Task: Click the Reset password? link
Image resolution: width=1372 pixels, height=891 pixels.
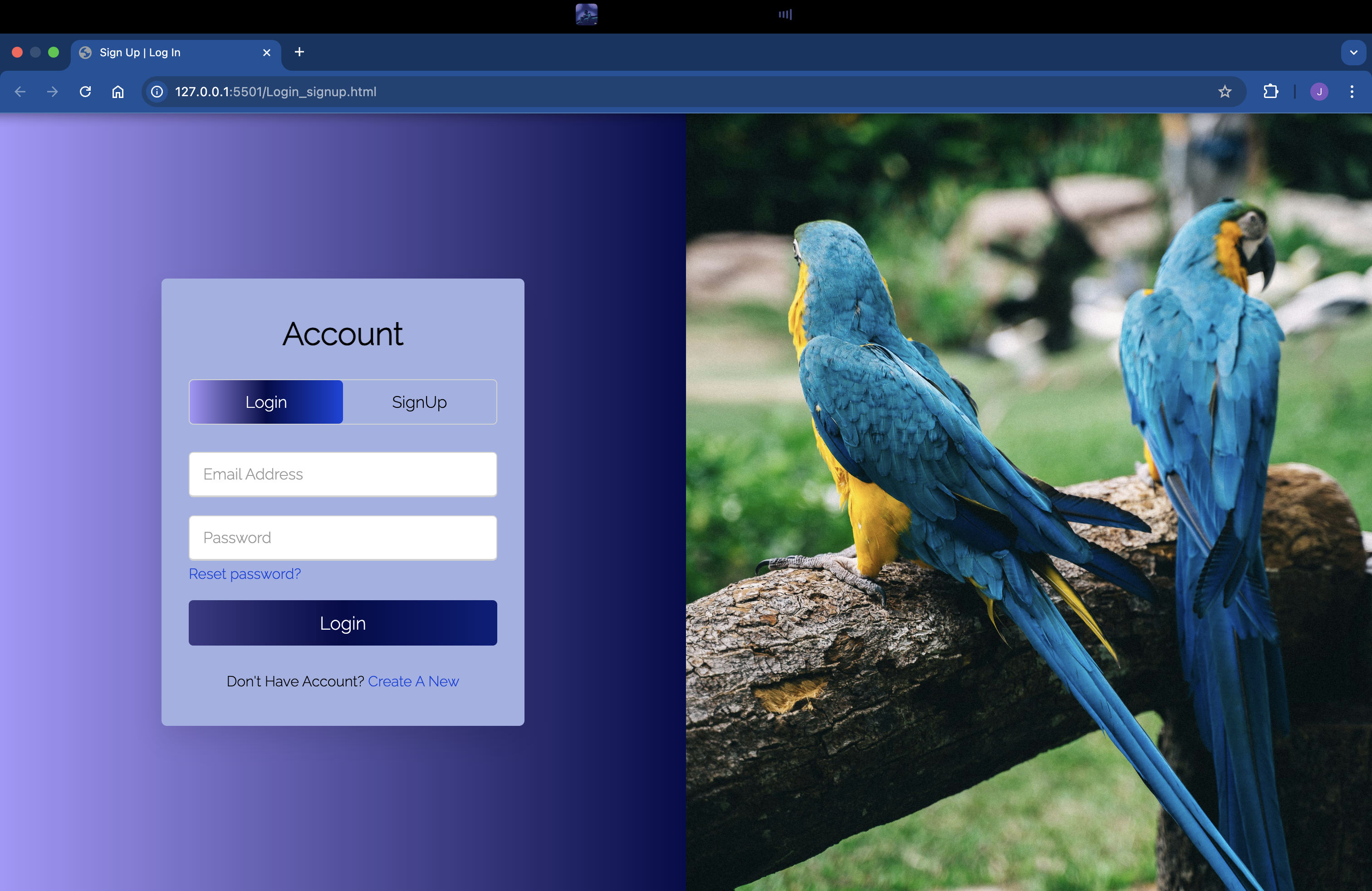Action: coord(245,574)
